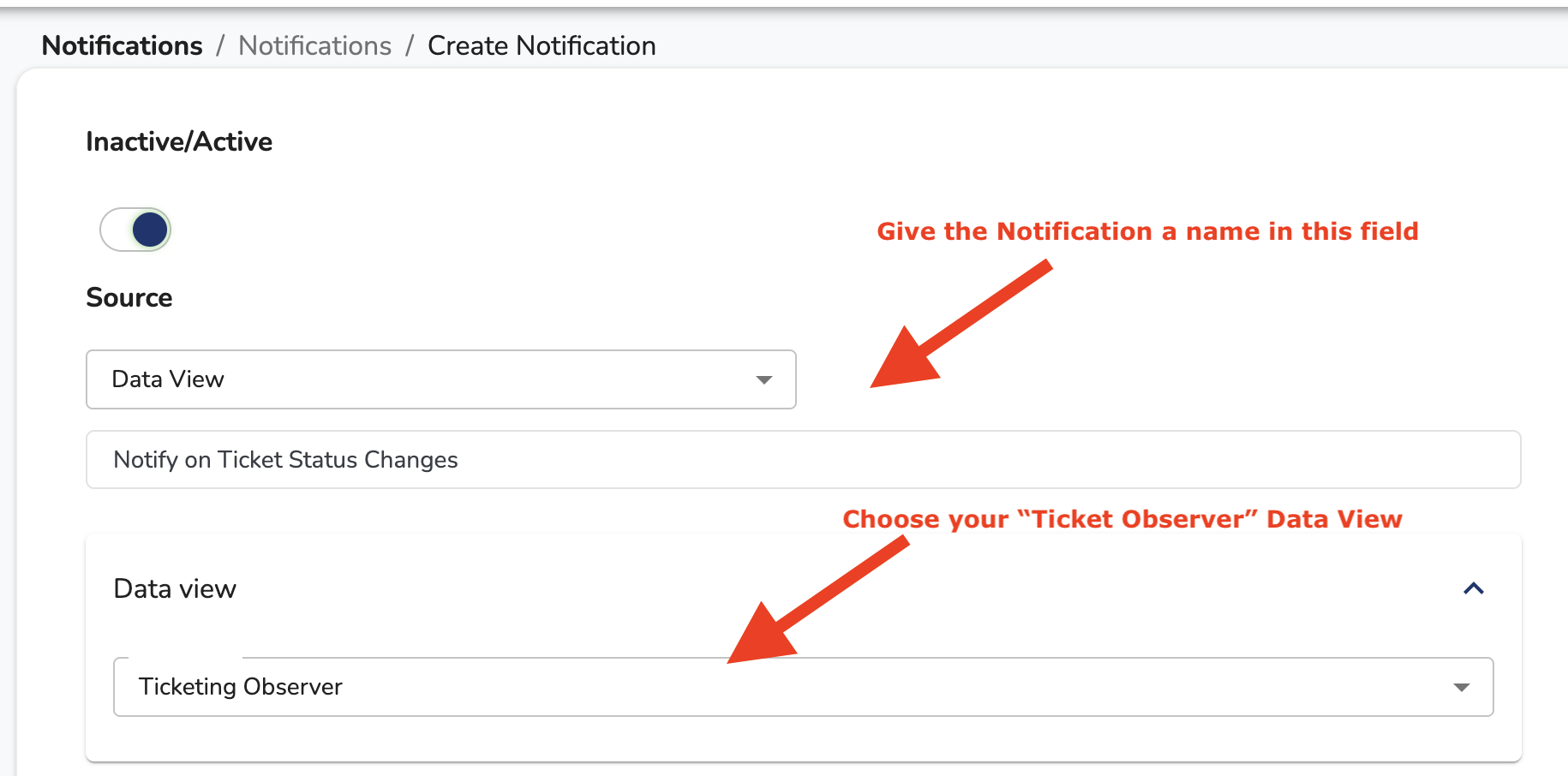The width and height of the screenshot is (1568, 776).
Task: Click the Inactive/Active label text
Action: pyautogui.click(x=179, y=141)
